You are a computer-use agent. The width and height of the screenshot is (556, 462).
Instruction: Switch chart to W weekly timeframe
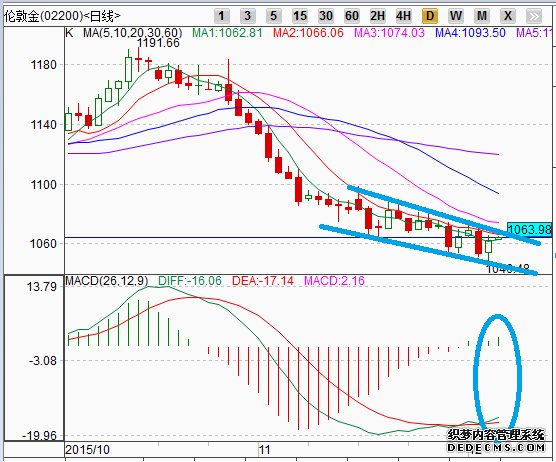click(456, 16)
